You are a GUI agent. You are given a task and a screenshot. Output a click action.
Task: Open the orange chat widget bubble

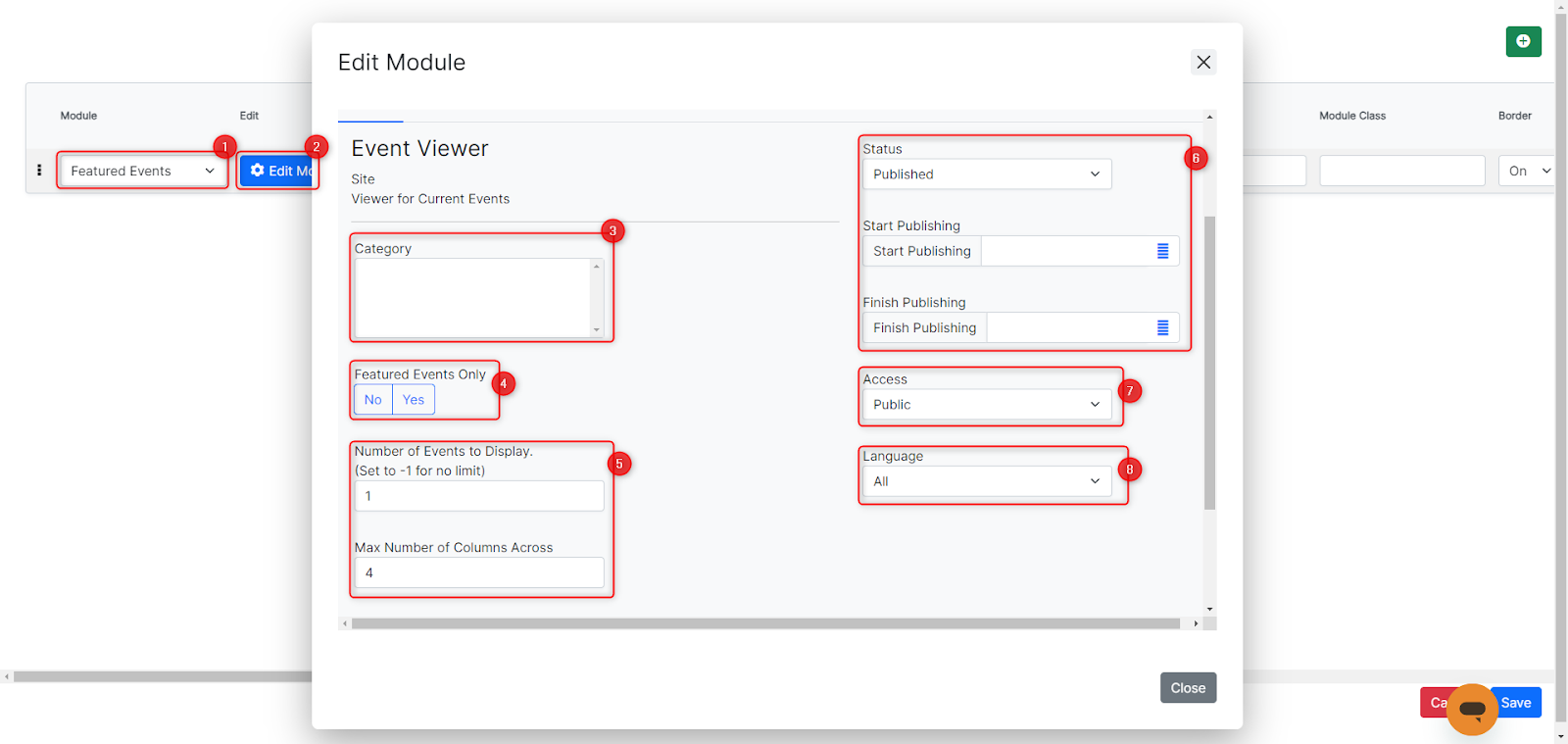pyautogui.click(x=1472, y=709)
